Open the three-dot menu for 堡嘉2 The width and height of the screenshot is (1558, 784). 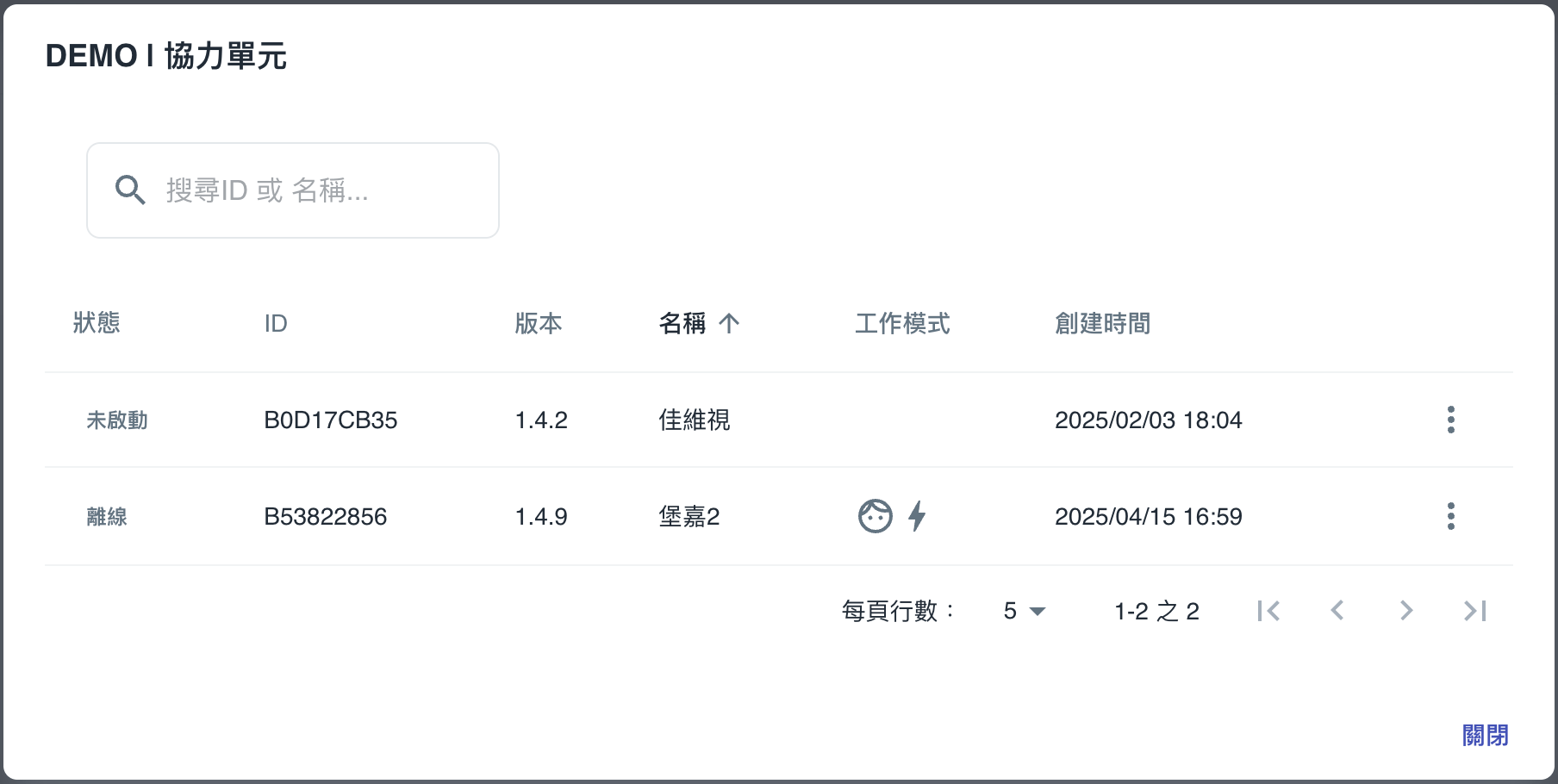tap(1450, 516)
